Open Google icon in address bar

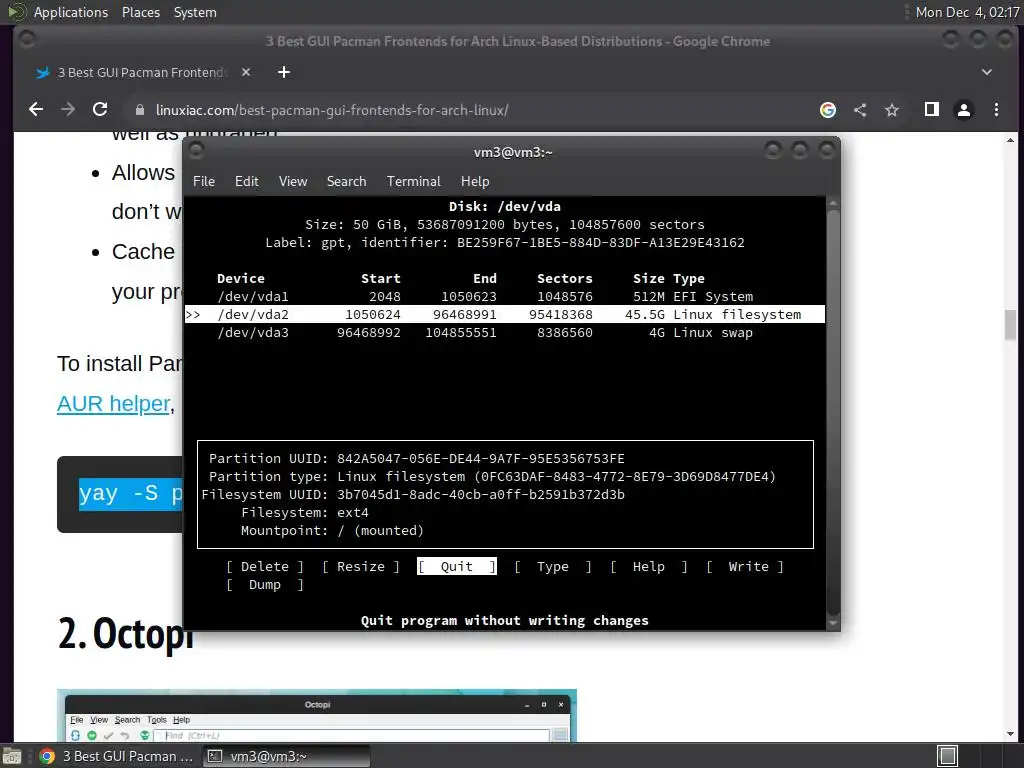click(x=827, y=110)
